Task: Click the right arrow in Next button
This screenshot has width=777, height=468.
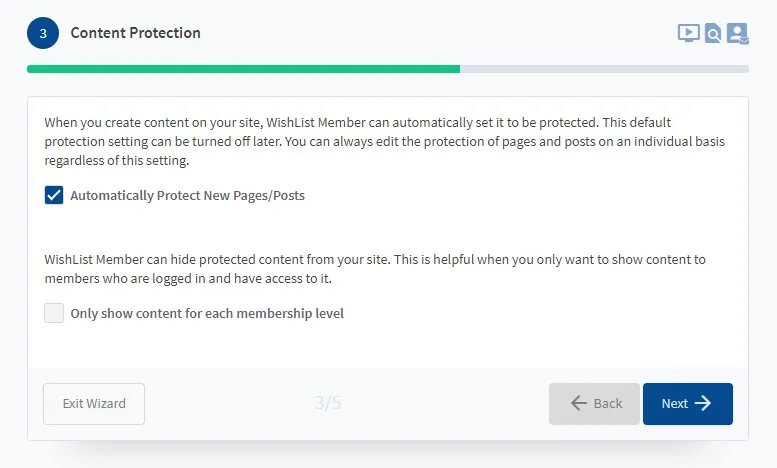Action: [703, 404]
